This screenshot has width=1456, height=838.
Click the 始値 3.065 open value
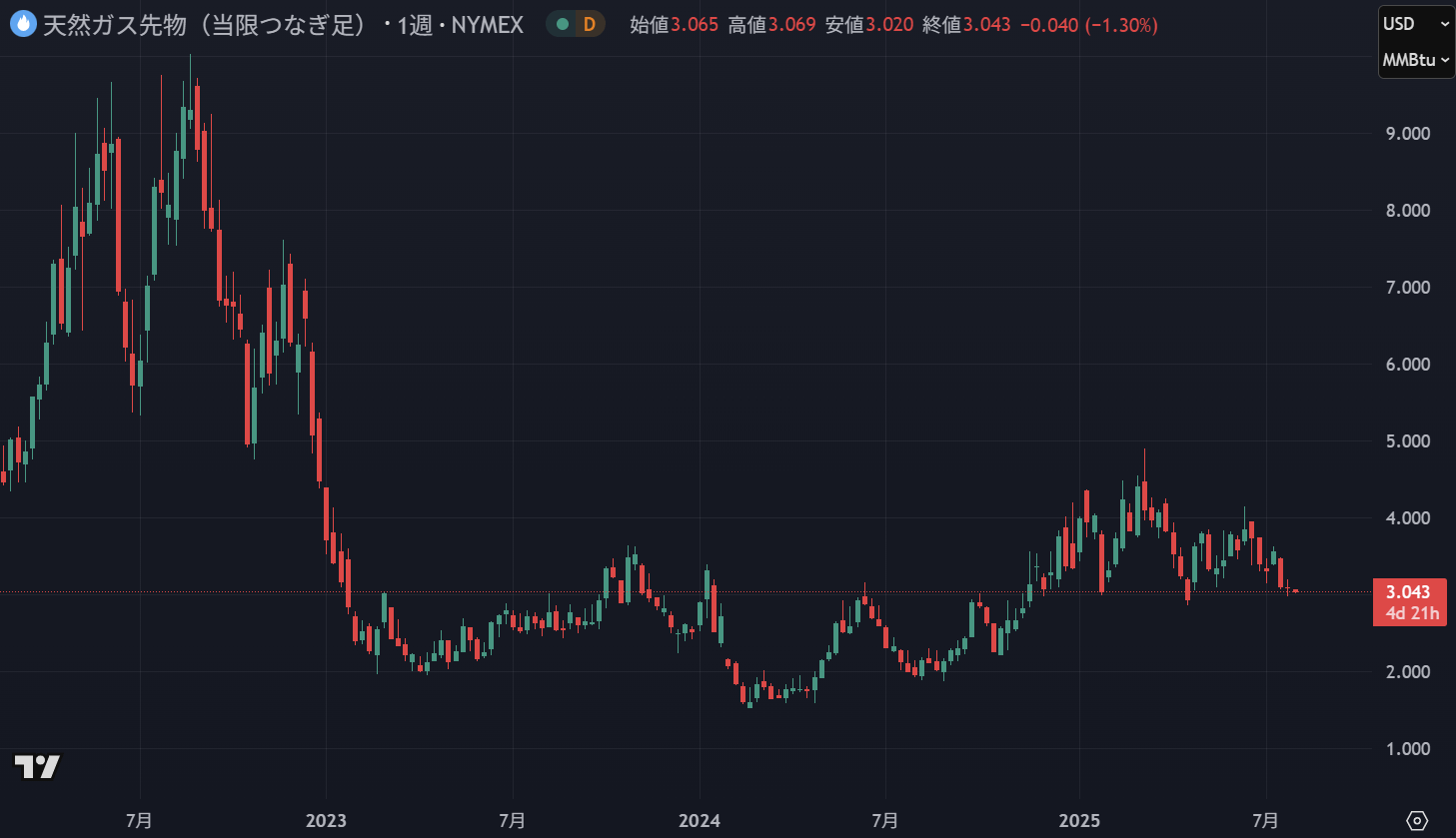tap(674, 25)
